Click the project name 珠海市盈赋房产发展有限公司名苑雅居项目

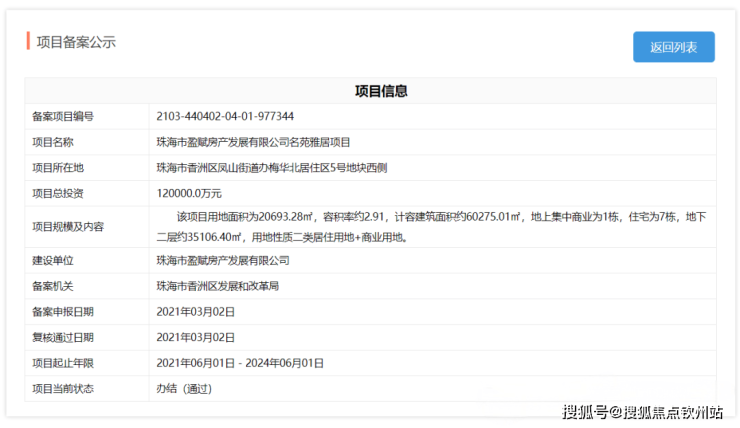click(253, 142)
